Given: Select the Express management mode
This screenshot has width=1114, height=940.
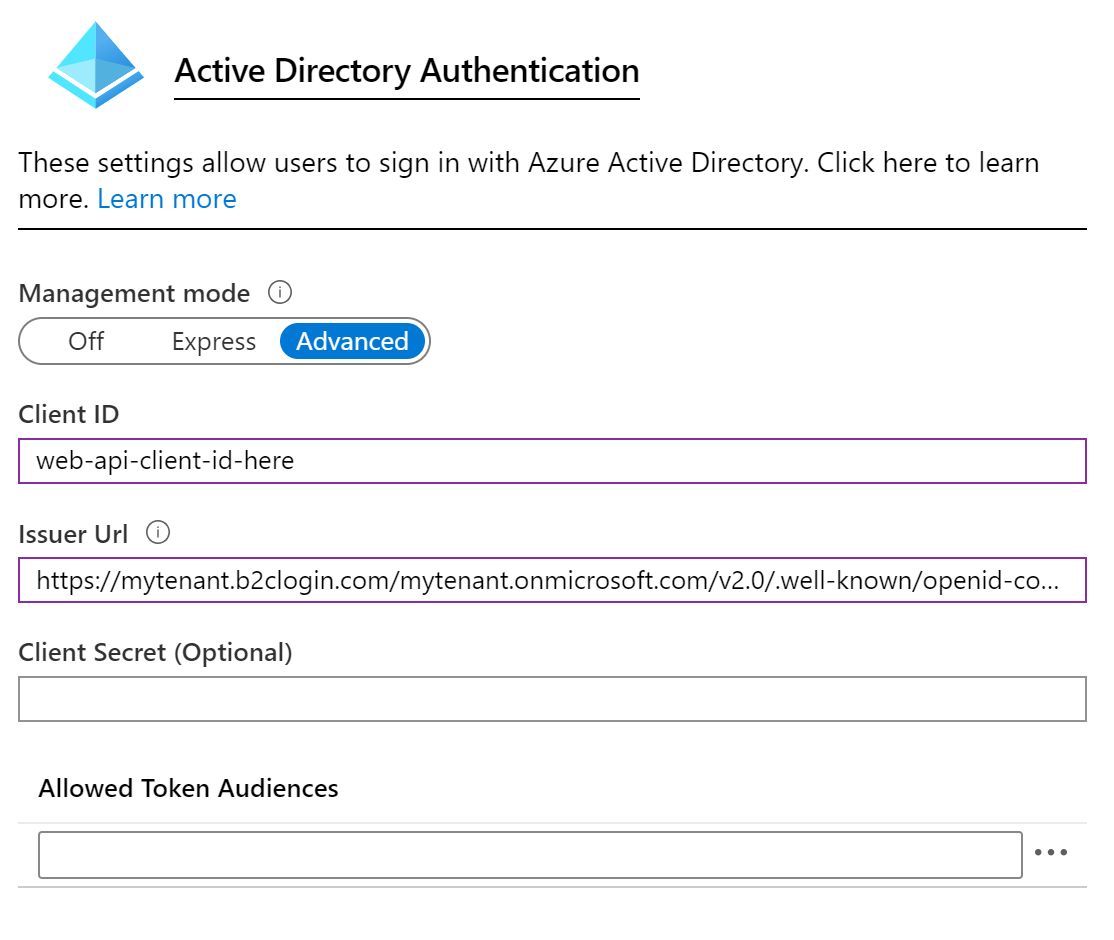Looking at the screenshot, I should [x=214, y=342].
